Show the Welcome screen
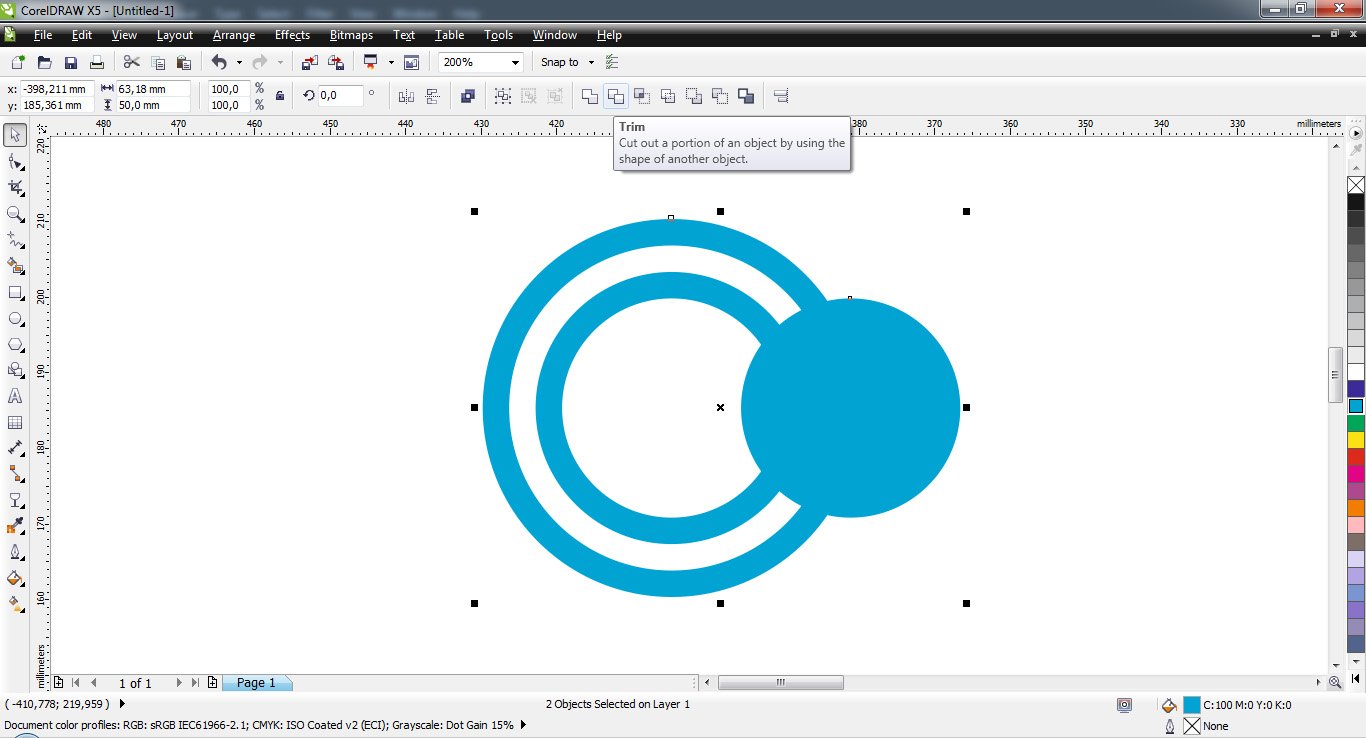 coord(411,62)
